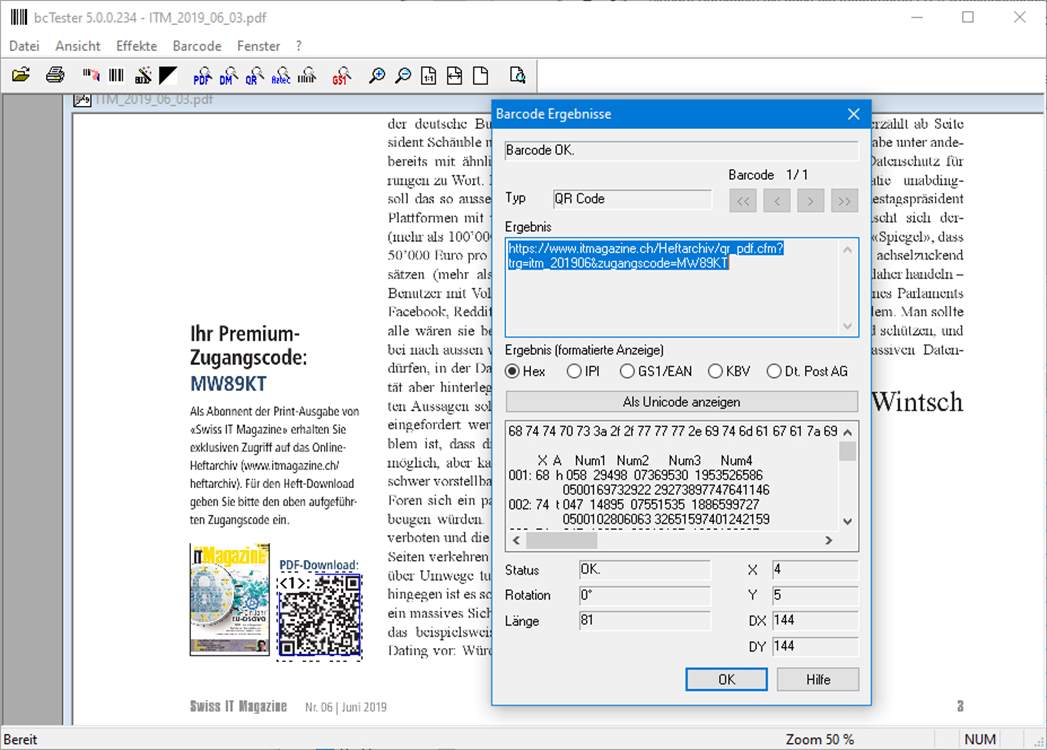Click the DY field showing 144
Image resolution: width=1047 pixels, height=750 pixels.
click(815, 646)
